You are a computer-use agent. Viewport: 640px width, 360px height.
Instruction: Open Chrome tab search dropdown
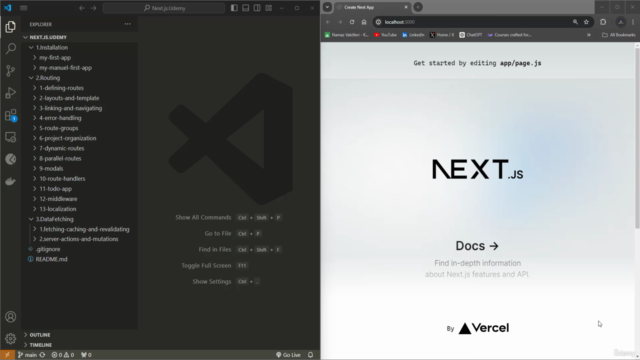[x=327, y=7]
